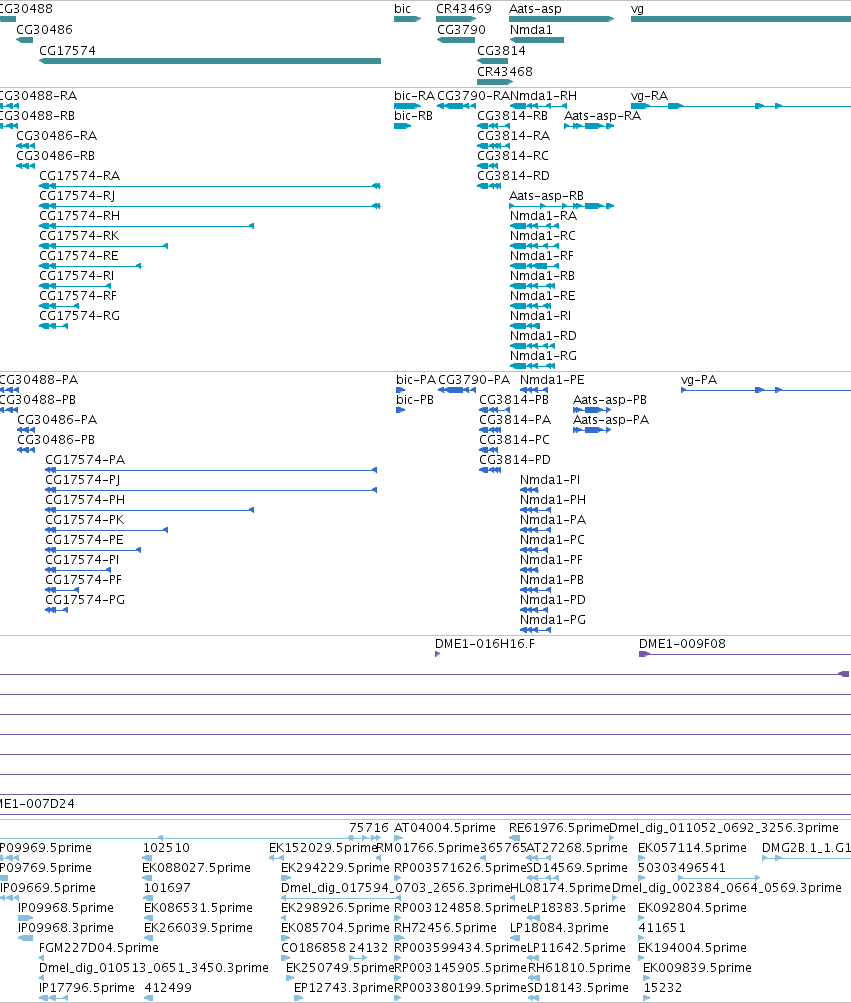Click EST label FGM227D04.5prime
This screenshot has height=1003, width=851.
99,948
